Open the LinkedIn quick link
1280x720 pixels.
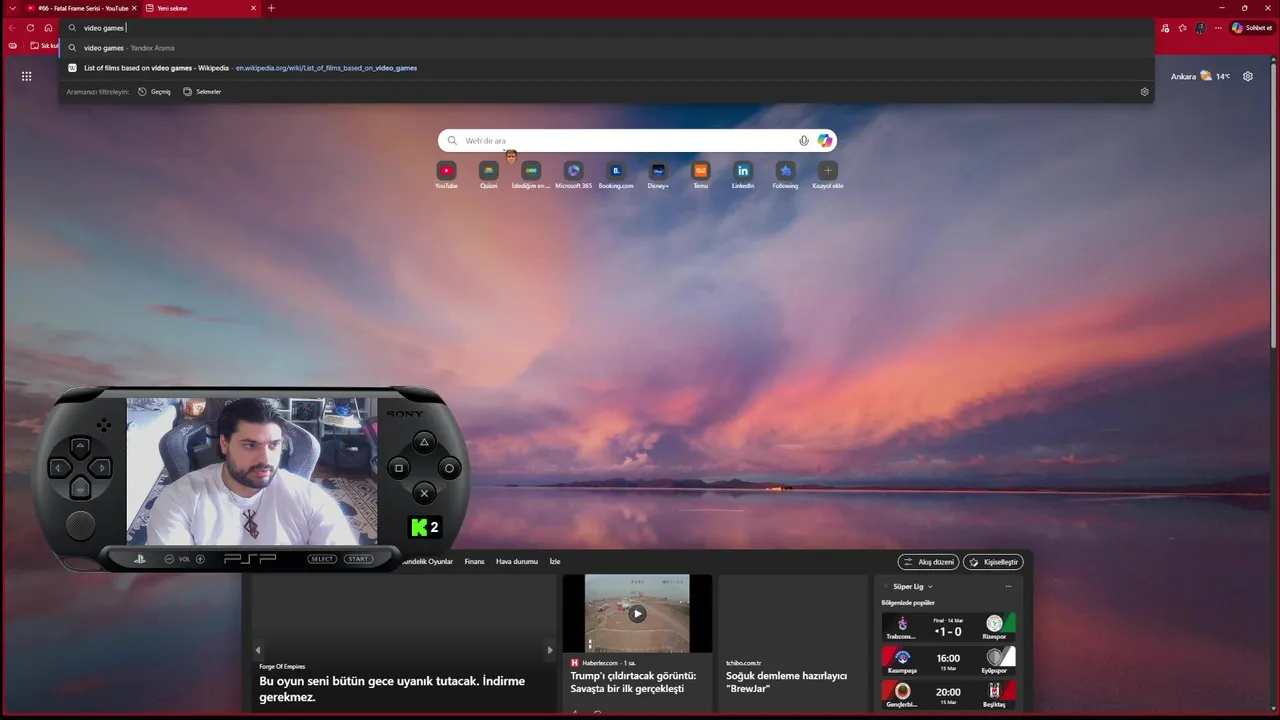click(743, 175)
